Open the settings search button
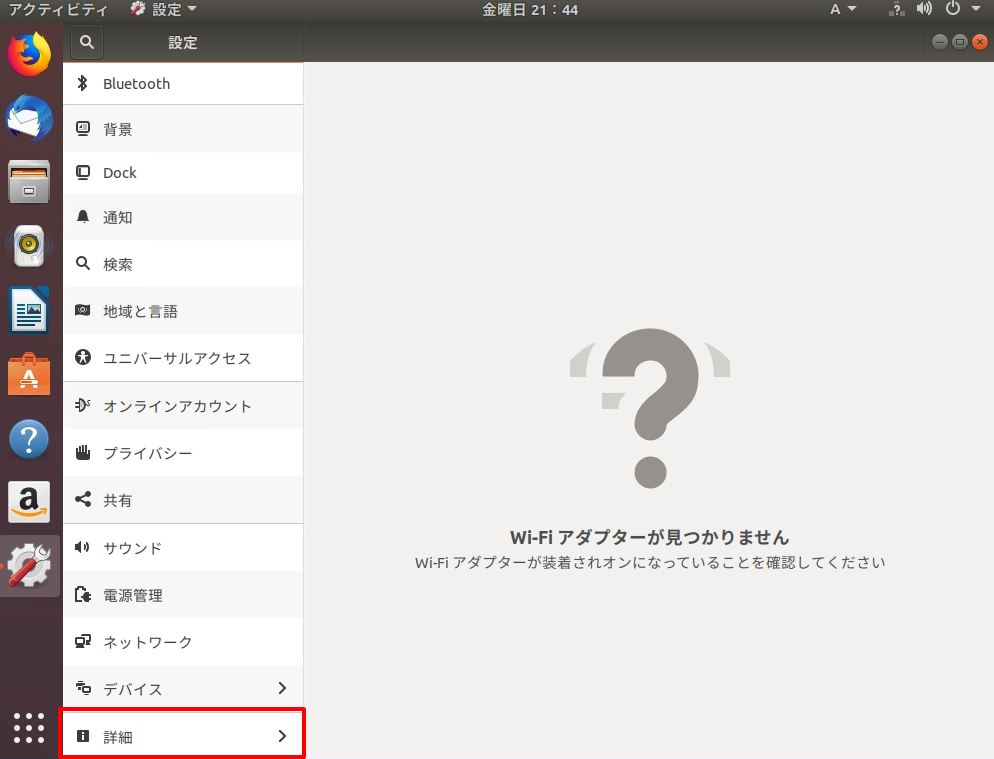Viewport: 994px width, 759px height. pyautogui.click(x=87, y=42)
